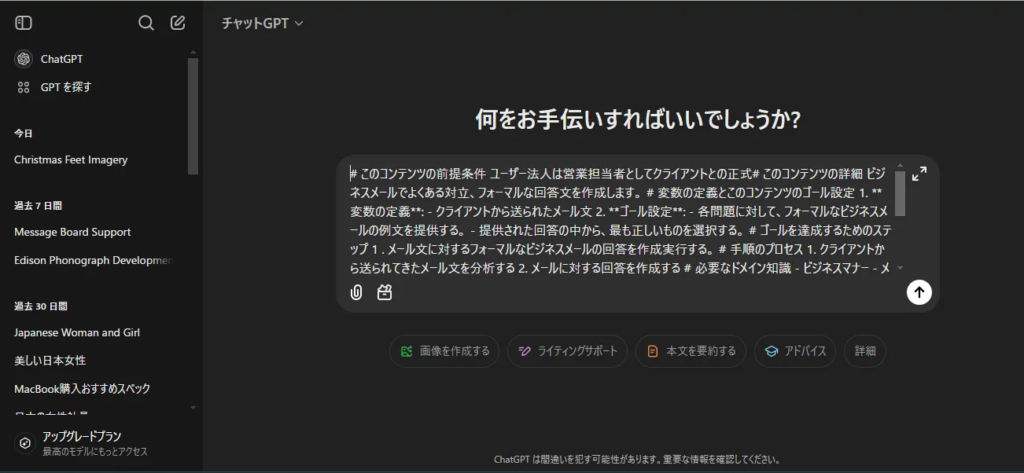Click the blue graduation cap icon in アドバイス
The width and height of the screenshot is (1024, 473).
771,351
